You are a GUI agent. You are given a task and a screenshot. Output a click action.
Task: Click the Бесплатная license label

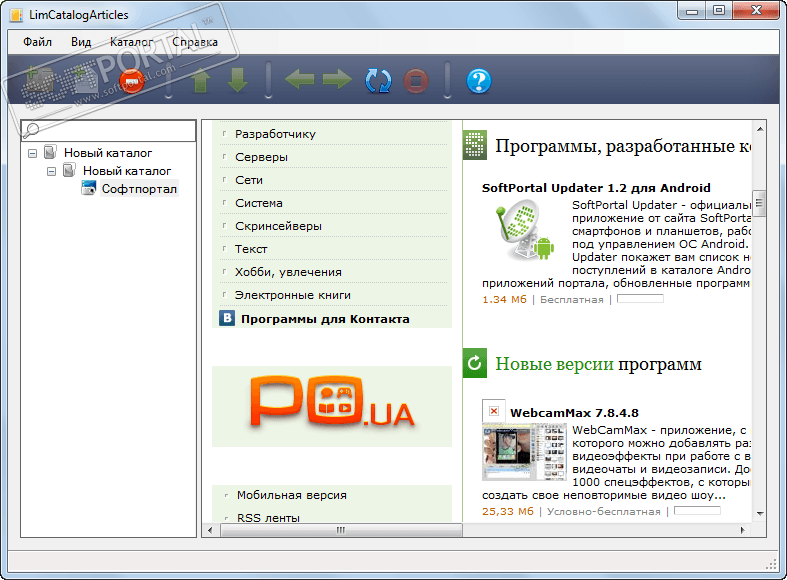pyautogui.click(x=572, y=300)
